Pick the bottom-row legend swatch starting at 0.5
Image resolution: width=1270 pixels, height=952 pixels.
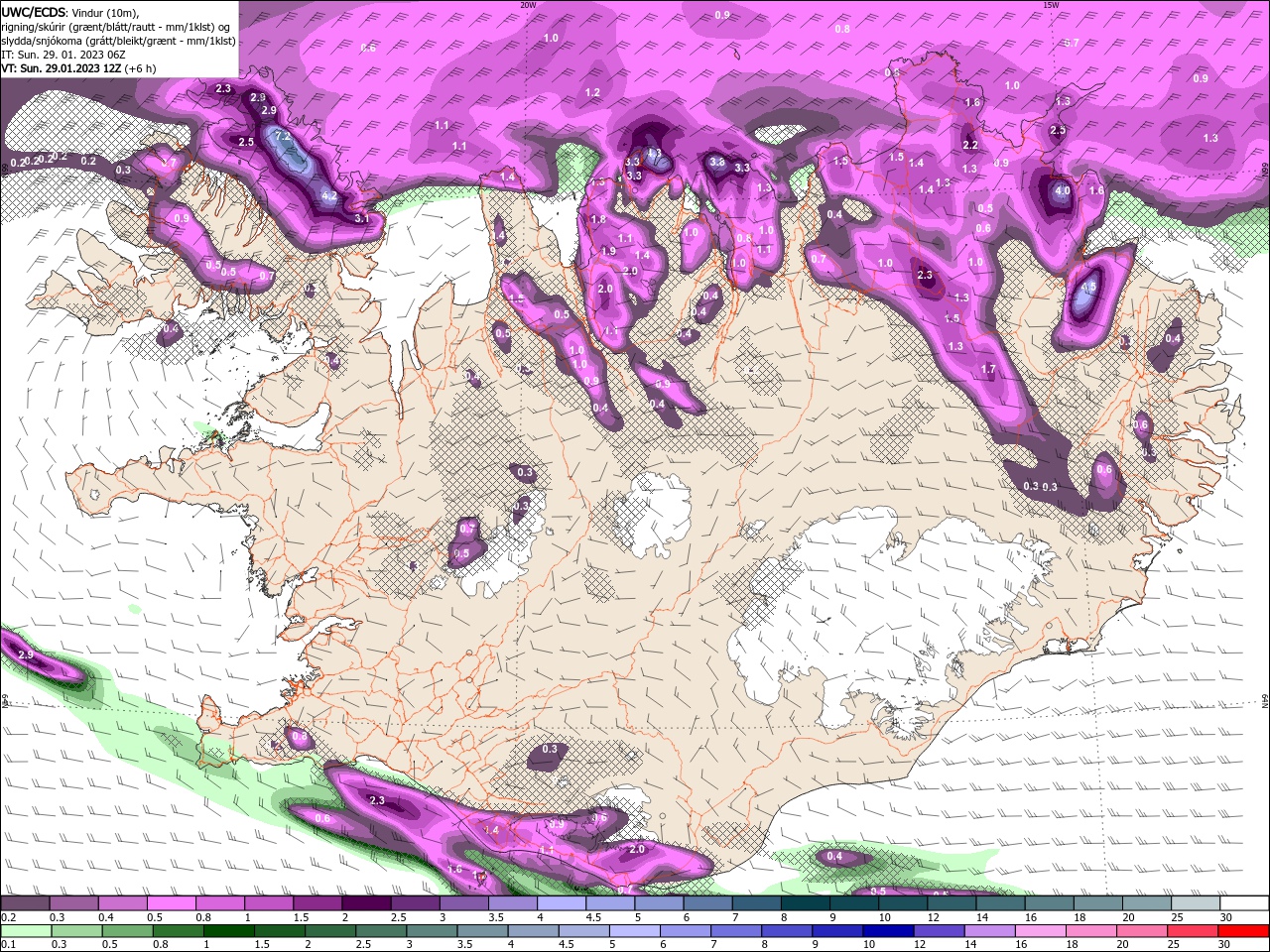(127, 931)
